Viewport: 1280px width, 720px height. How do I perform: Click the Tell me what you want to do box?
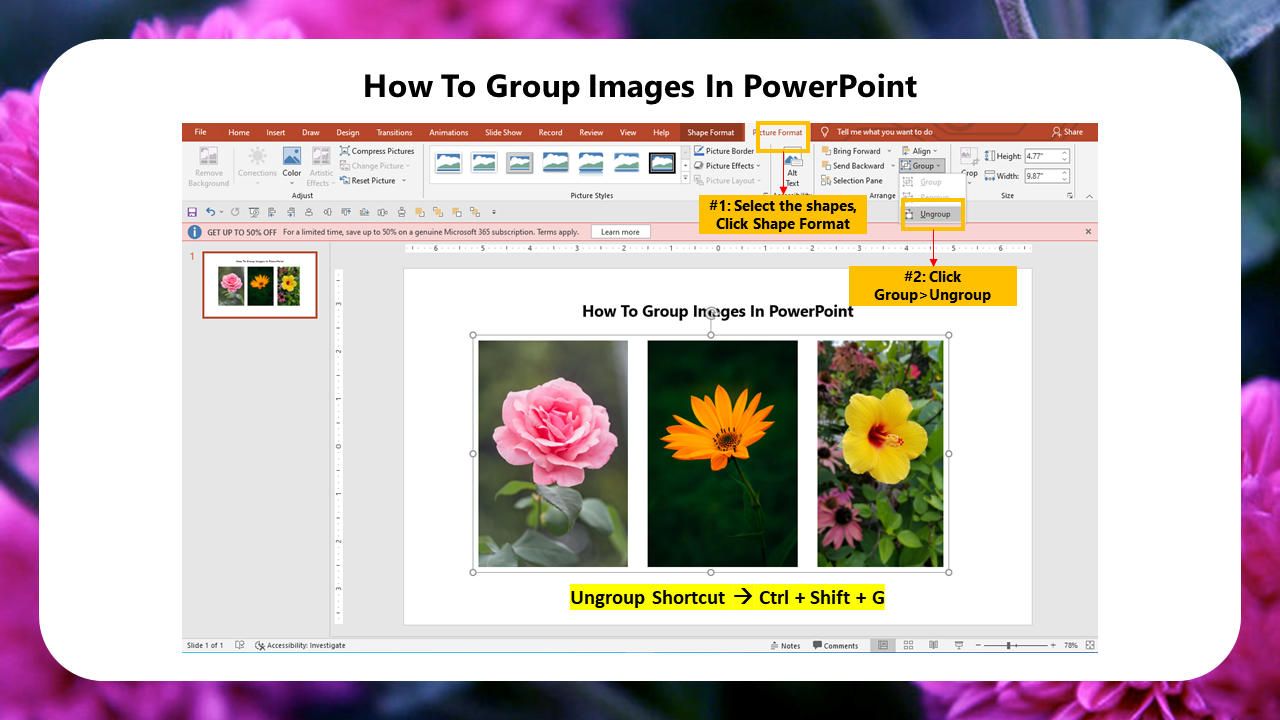[x=885, y=132]
